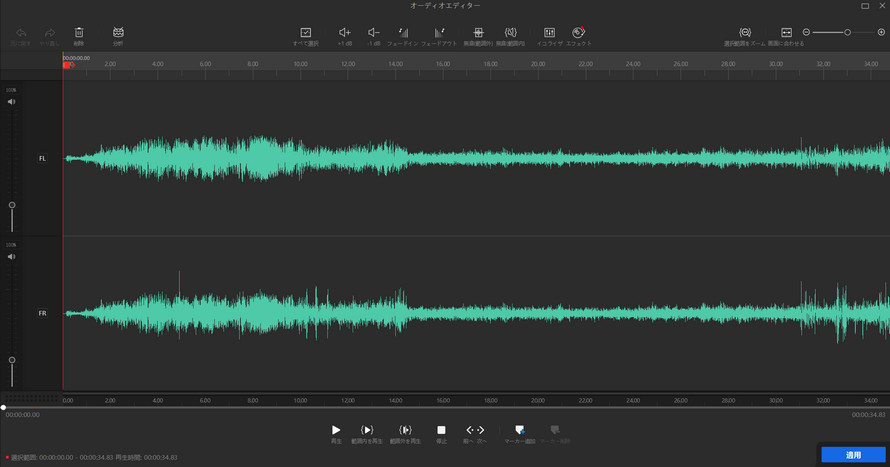
Task: Add a marker (マーカー追加)
Action: pos(519,430)
